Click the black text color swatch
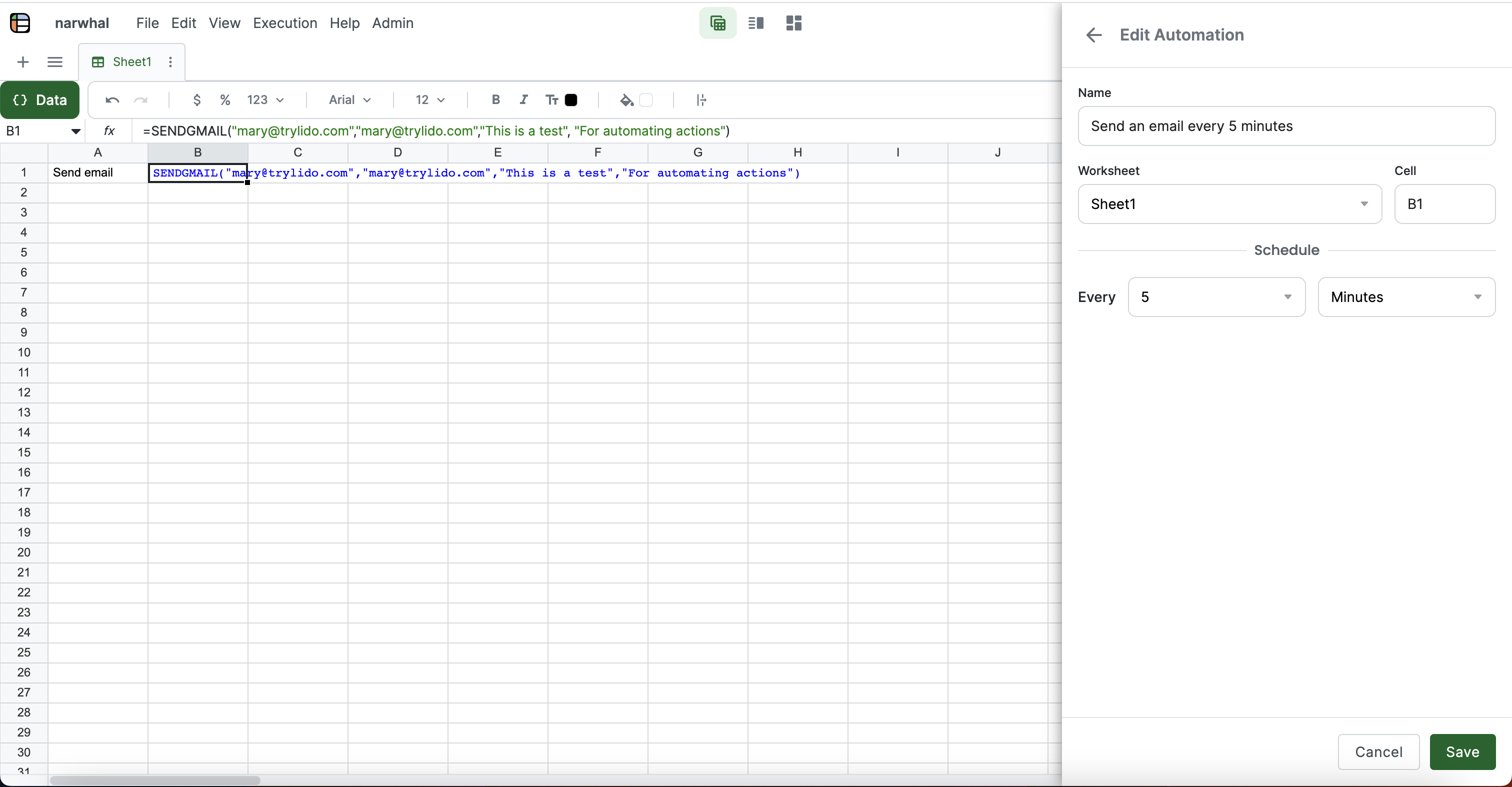 571,100
